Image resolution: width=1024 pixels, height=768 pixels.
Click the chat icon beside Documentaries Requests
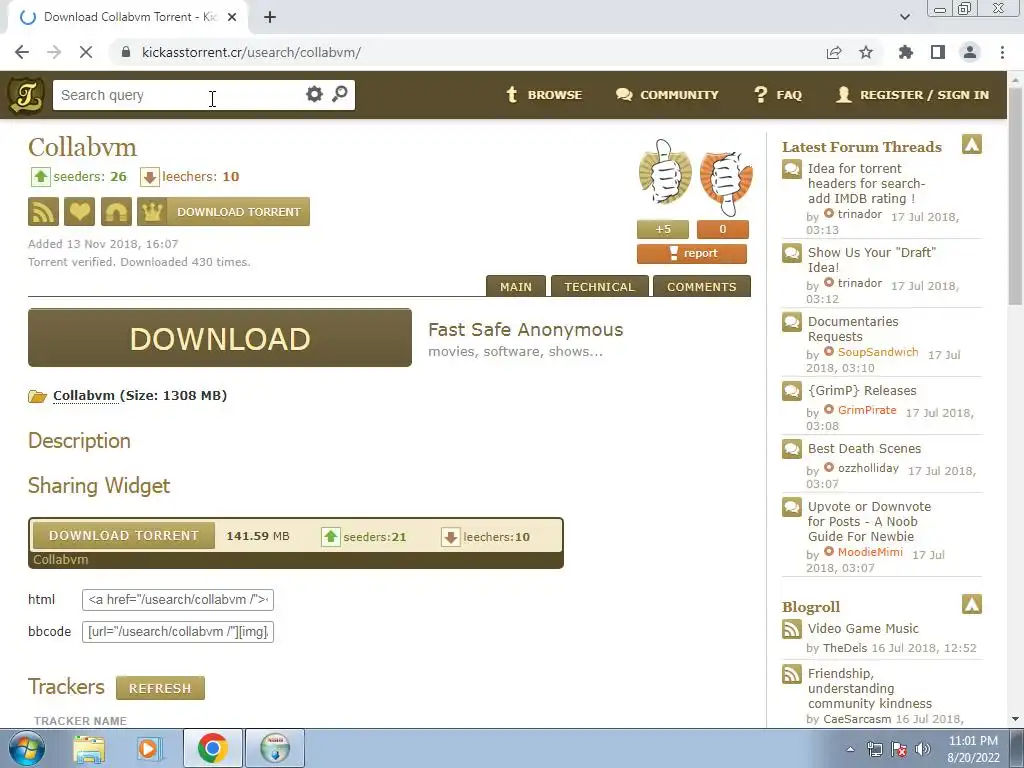792,322
